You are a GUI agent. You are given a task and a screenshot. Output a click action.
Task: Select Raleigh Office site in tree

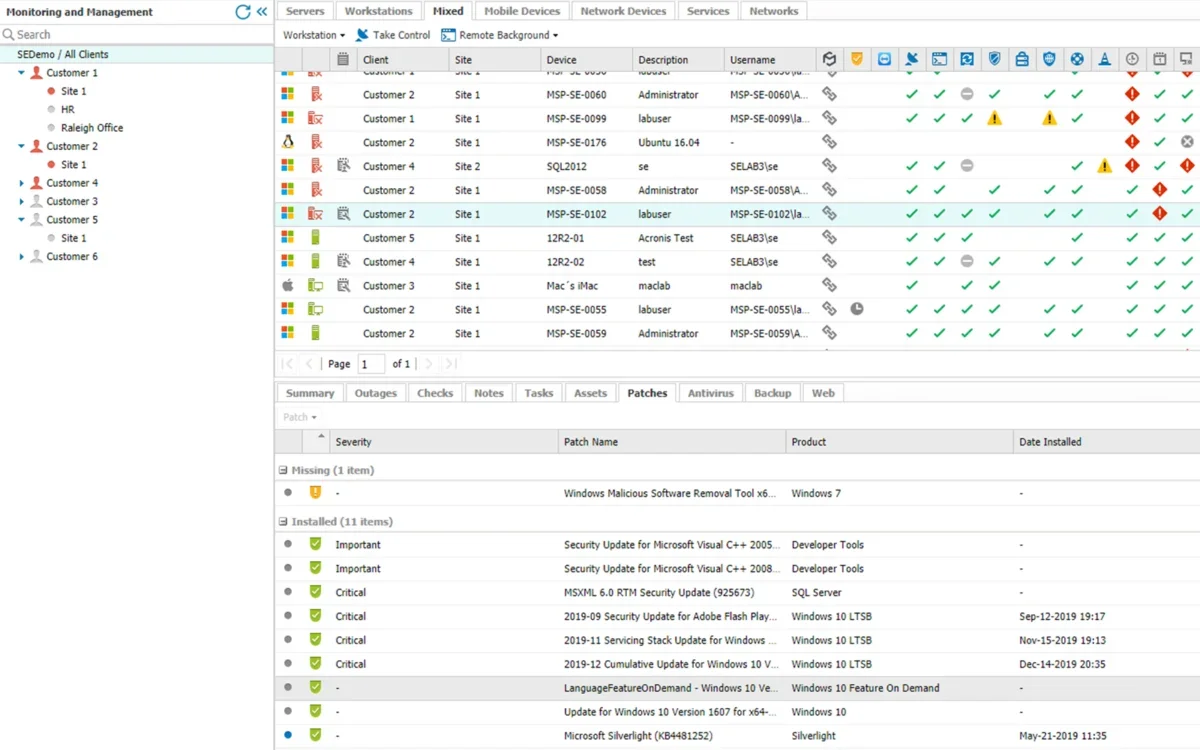point(92,128)
